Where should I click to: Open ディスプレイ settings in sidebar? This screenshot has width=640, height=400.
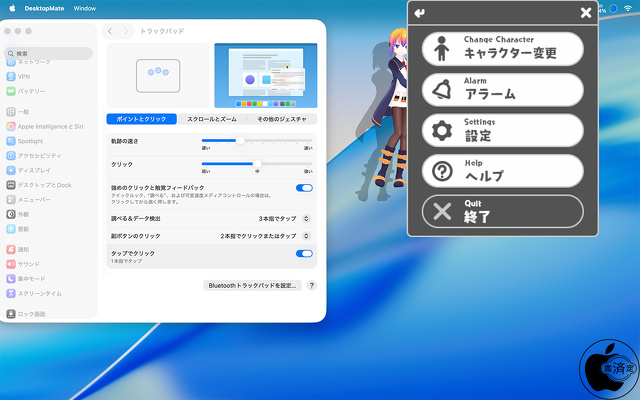[x=29, y=170]
